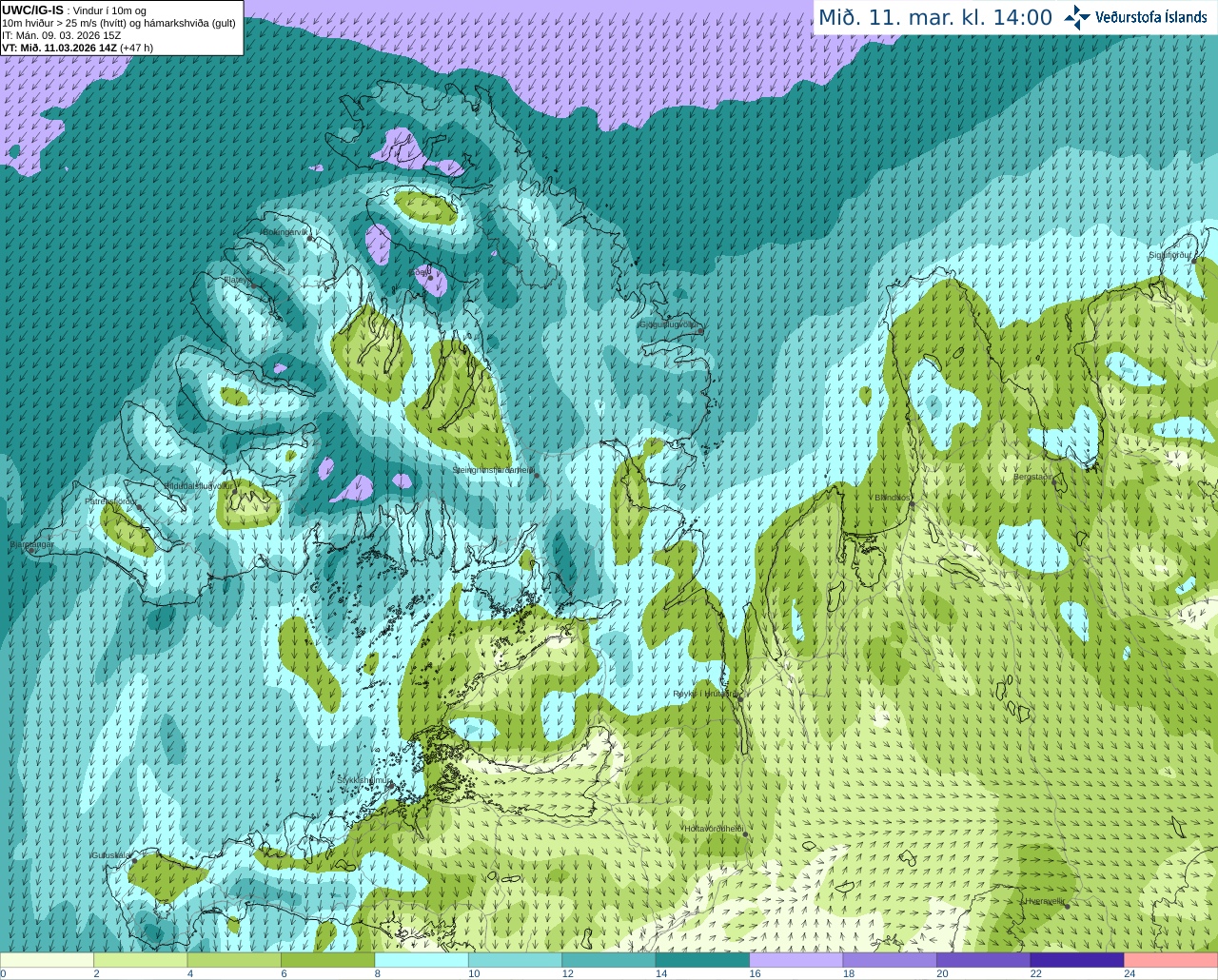Pick the 0–2 m/s pale yellow legend swatch
The width and height of the screenshot is (1218, 980).
[x=47, y=960]
